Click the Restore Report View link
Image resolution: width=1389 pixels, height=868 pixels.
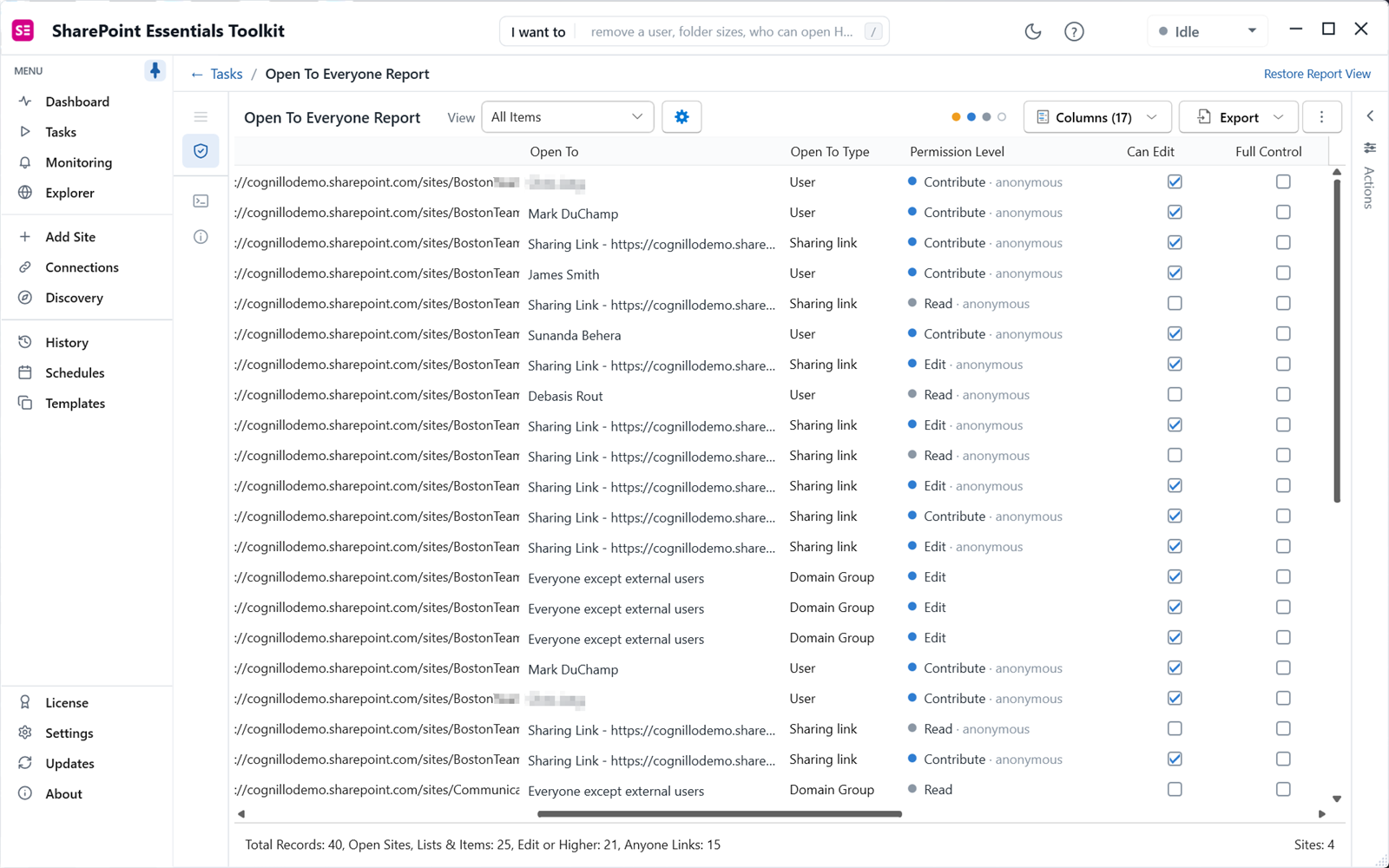pyautogui.click(x=1317, y=74)
